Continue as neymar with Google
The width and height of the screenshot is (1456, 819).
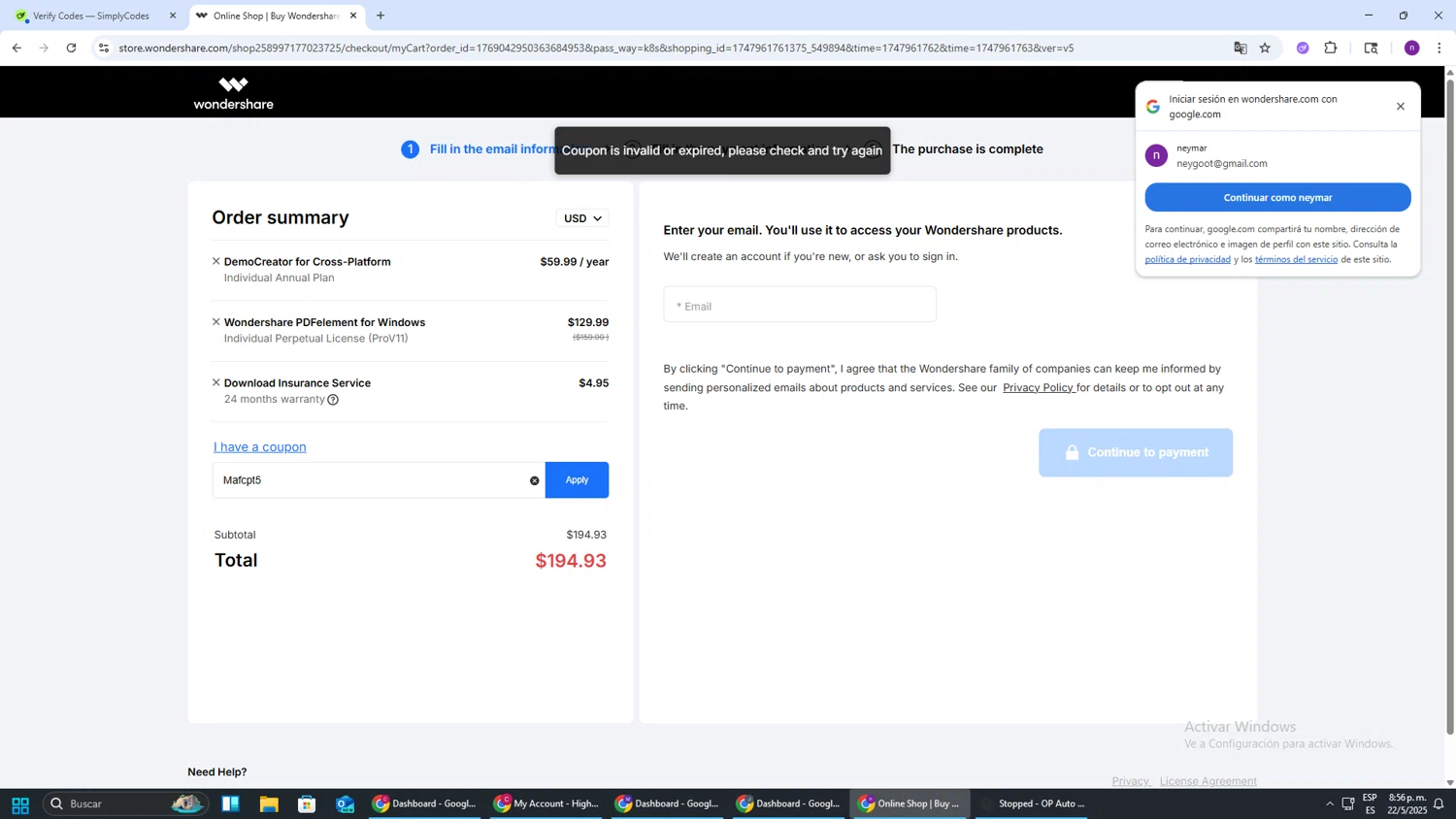pos(1277,197)
